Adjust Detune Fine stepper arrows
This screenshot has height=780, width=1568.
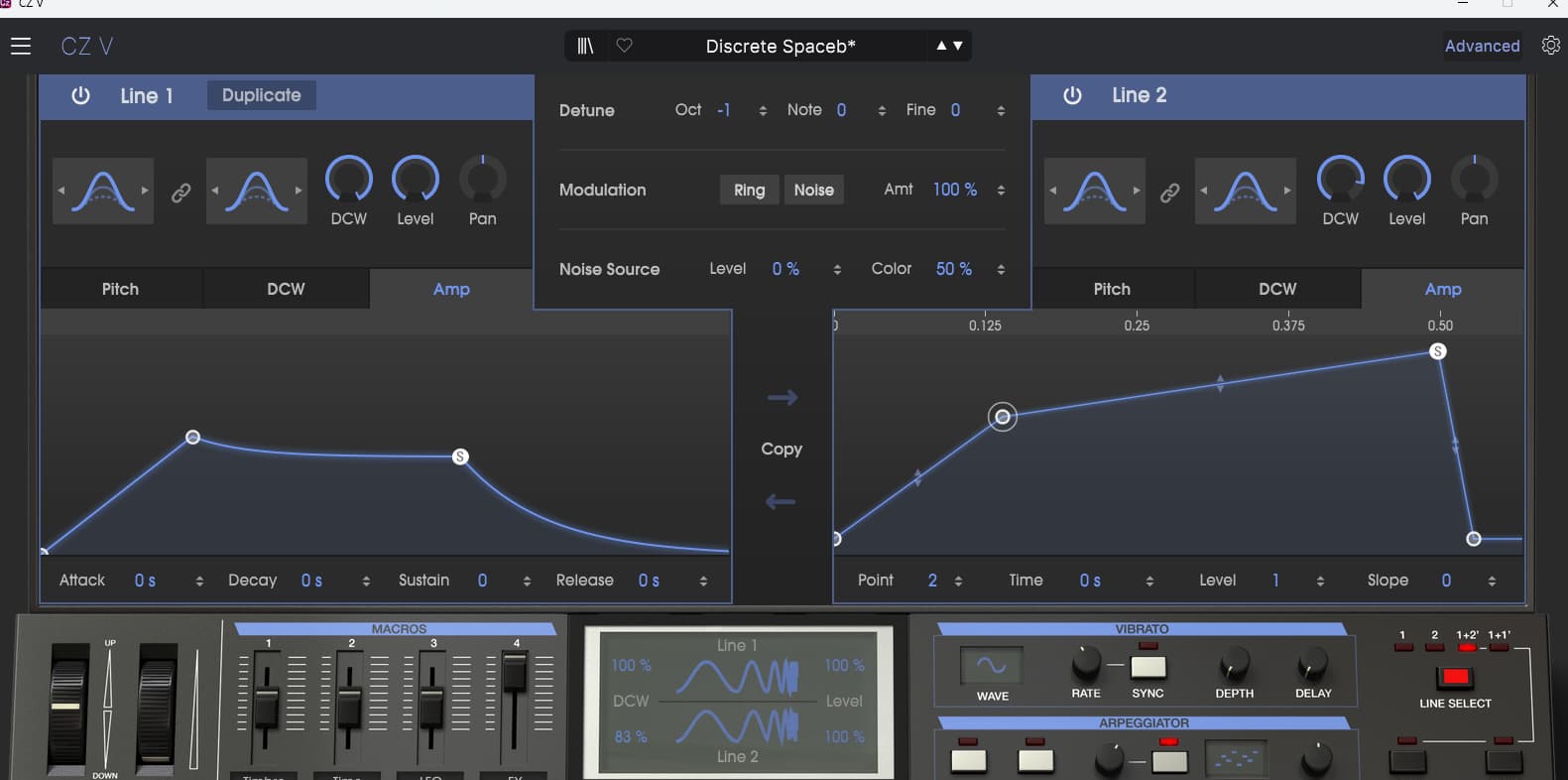coord(1001,111)
